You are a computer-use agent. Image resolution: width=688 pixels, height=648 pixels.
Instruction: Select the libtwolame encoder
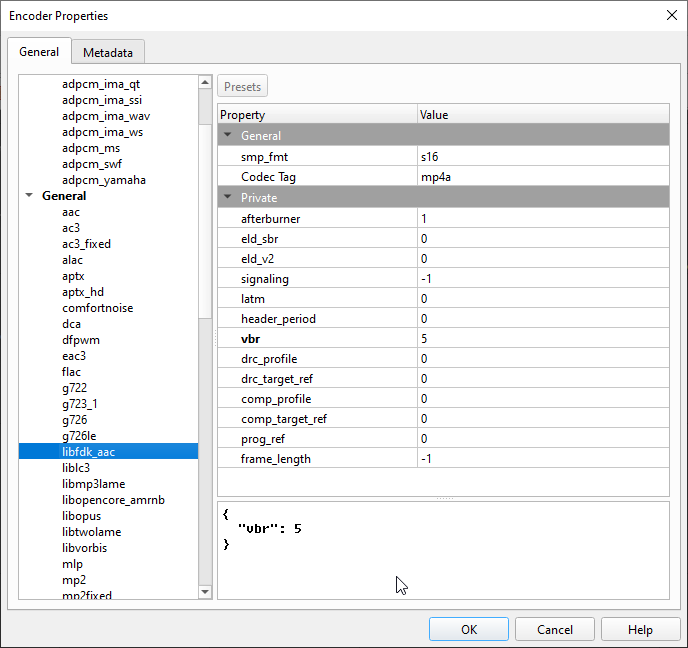tap(92, 532)
